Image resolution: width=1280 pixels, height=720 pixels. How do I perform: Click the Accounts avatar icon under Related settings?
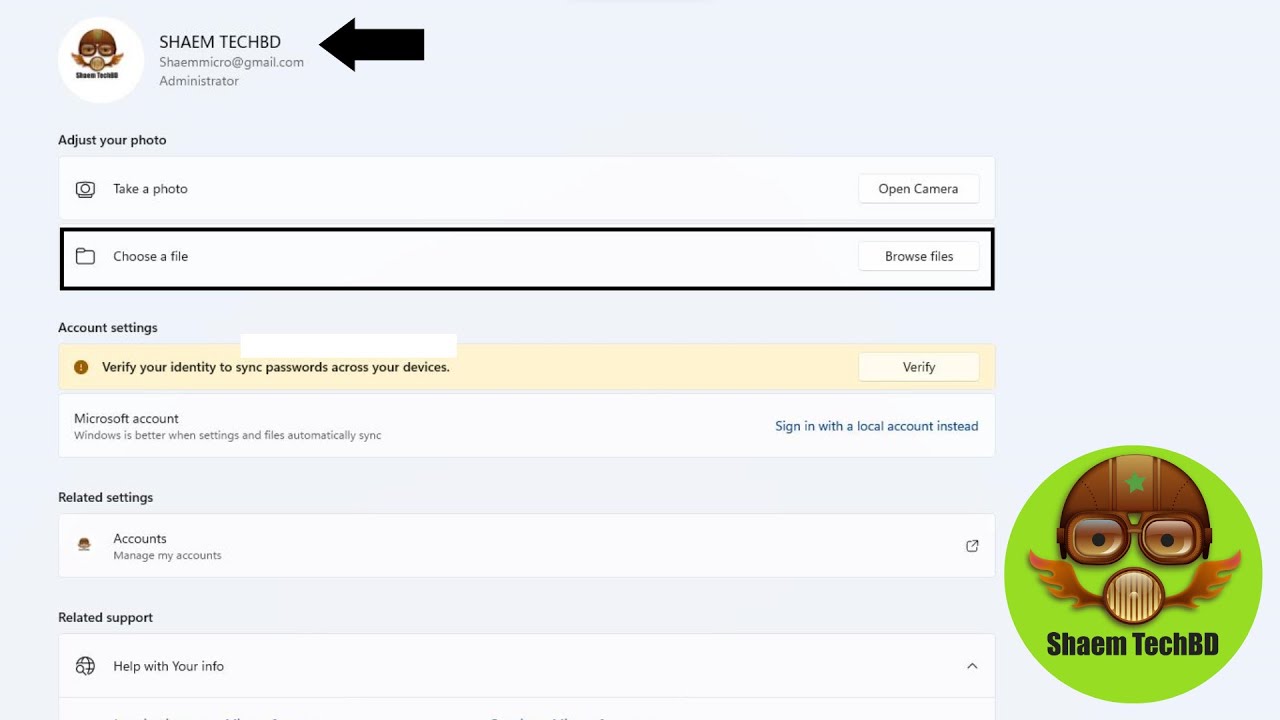[x=85, y=545]
